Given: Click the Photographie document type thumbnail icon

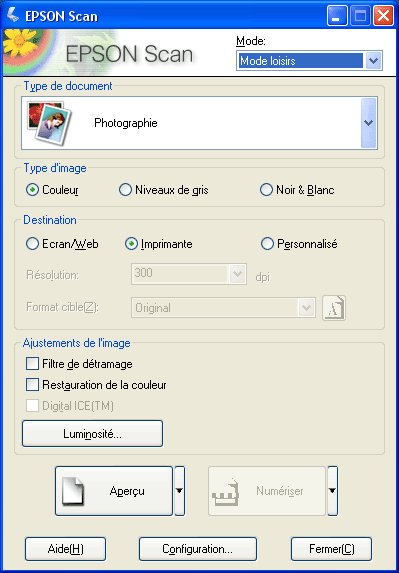Looking at the screenshot, I should coord(49,124).
